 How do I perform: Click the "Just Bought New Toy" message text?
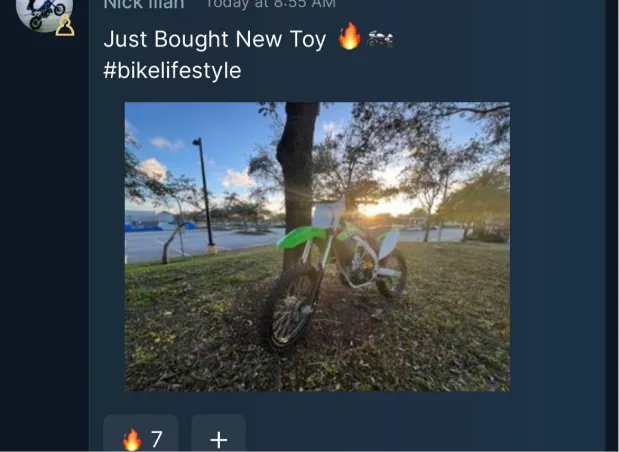tap(215, 40)
